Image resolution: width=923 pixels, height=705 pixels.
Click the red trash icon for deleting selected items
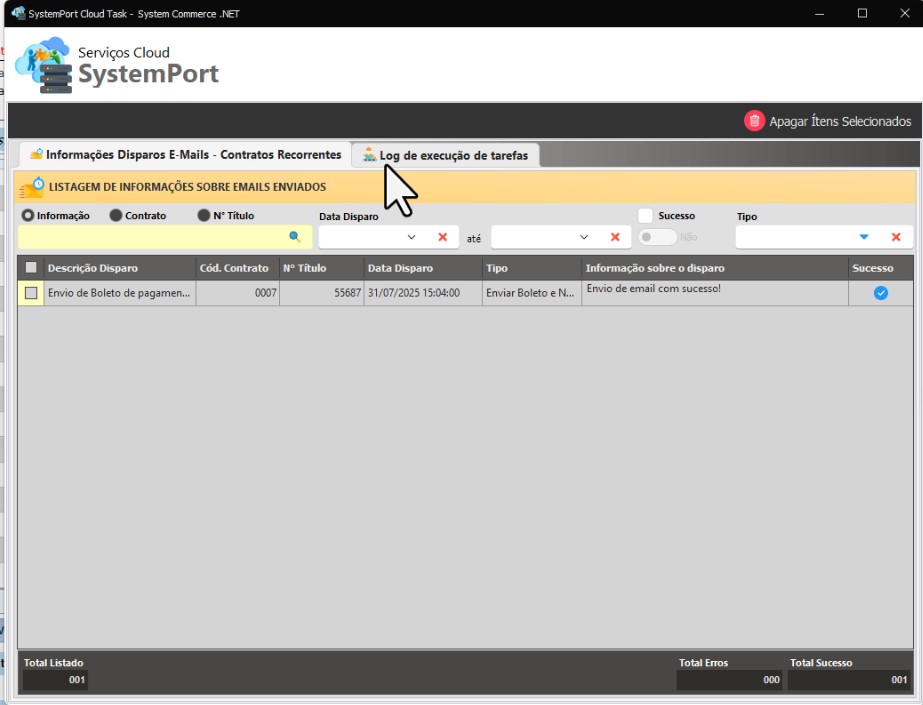754,121
